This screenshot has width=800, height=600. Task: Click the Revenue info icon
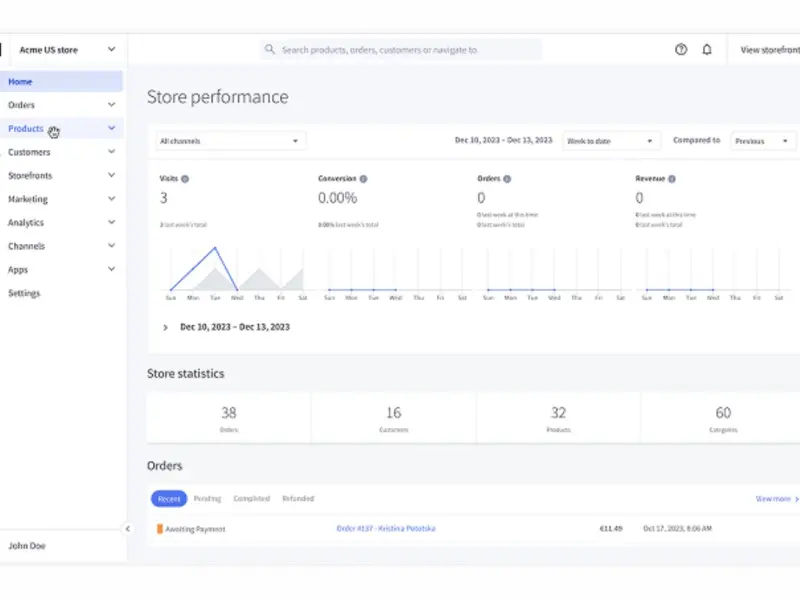[672, 179]
